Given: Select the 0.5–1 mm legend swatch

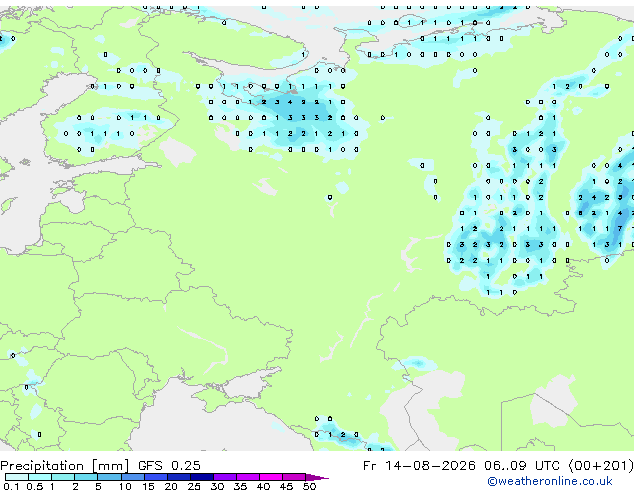Looking at the screenshot, I should click(40, 477).
